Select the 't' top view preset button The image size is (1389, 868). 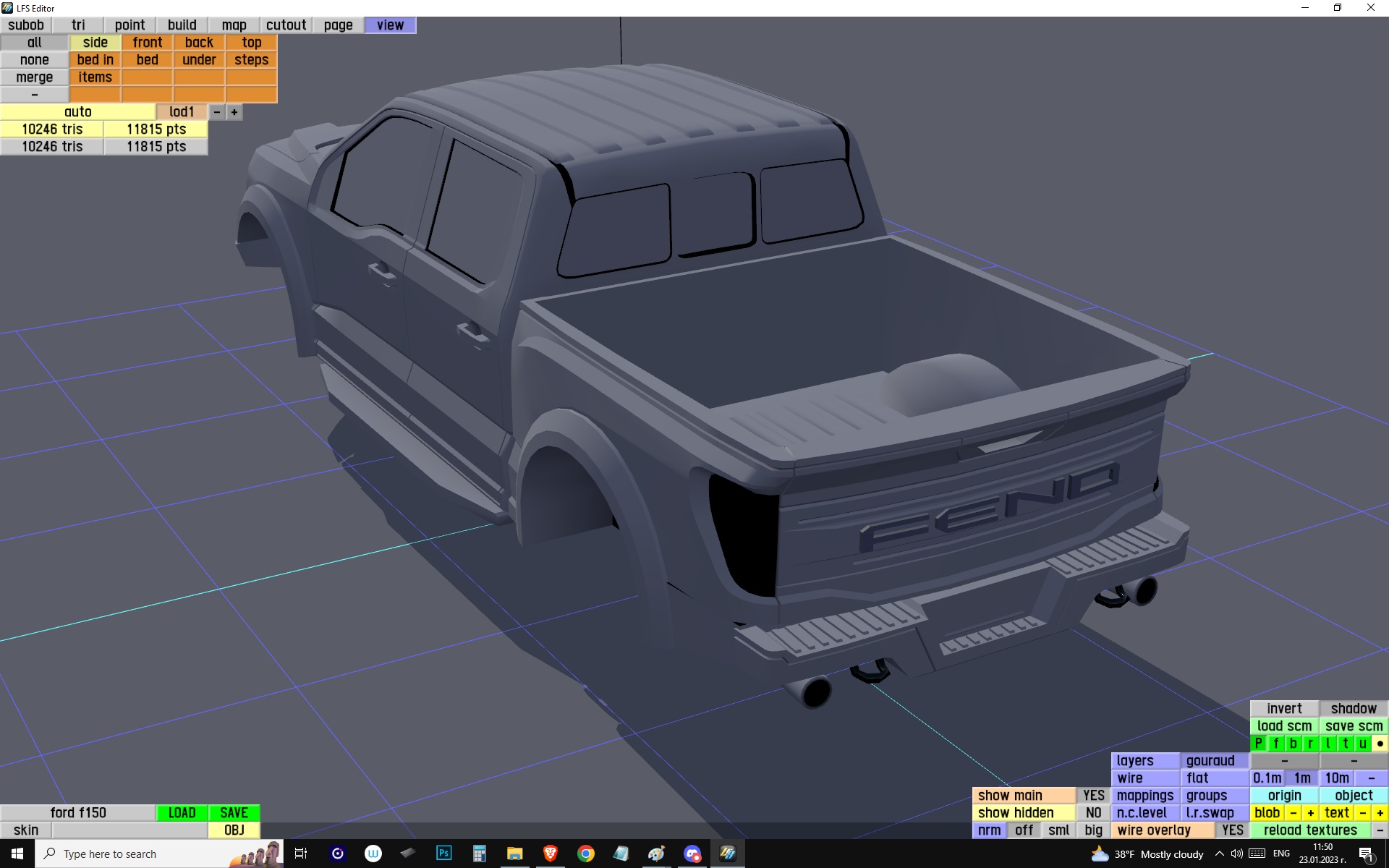pyautogui.click(x=1345, y=744)
